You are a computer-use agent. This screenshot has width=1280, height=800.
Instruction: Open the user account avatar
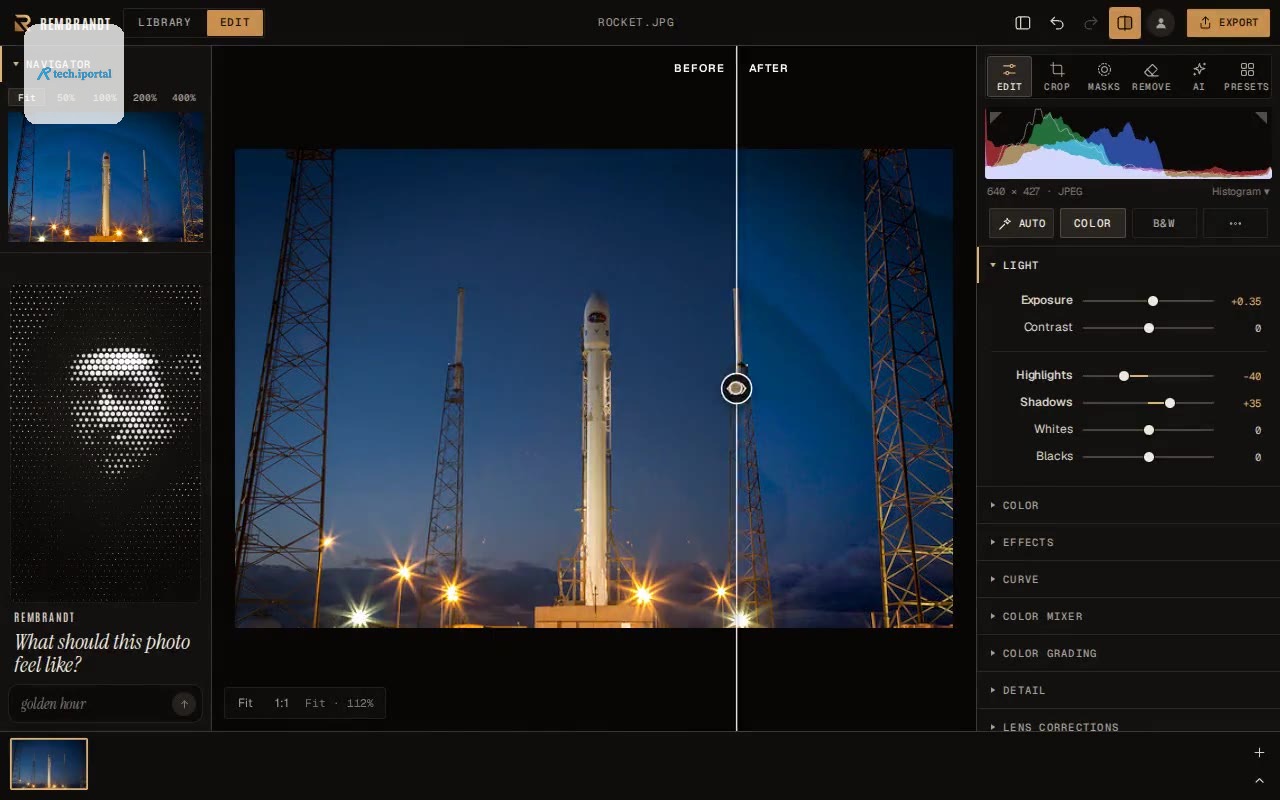[x=1161, y=23]
